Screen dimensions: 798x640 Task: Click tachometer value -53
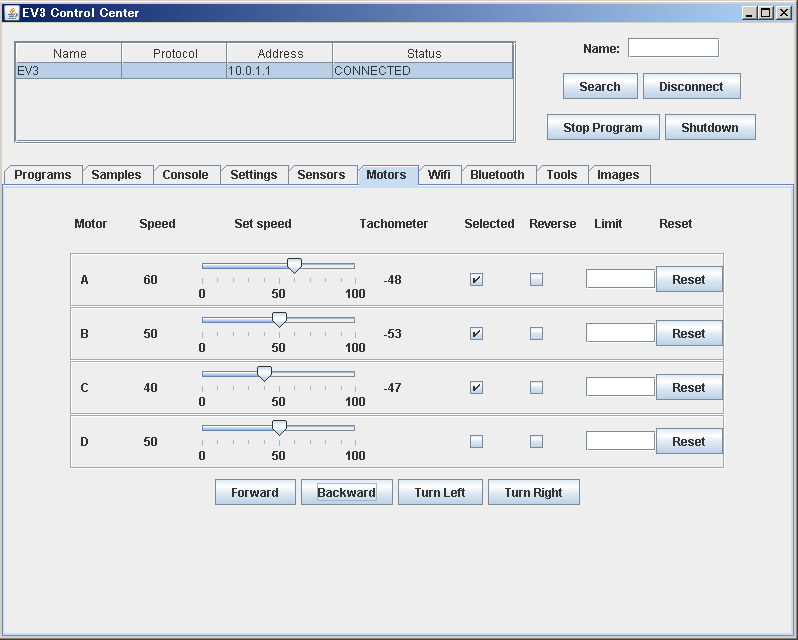click(x=392, y=333)
